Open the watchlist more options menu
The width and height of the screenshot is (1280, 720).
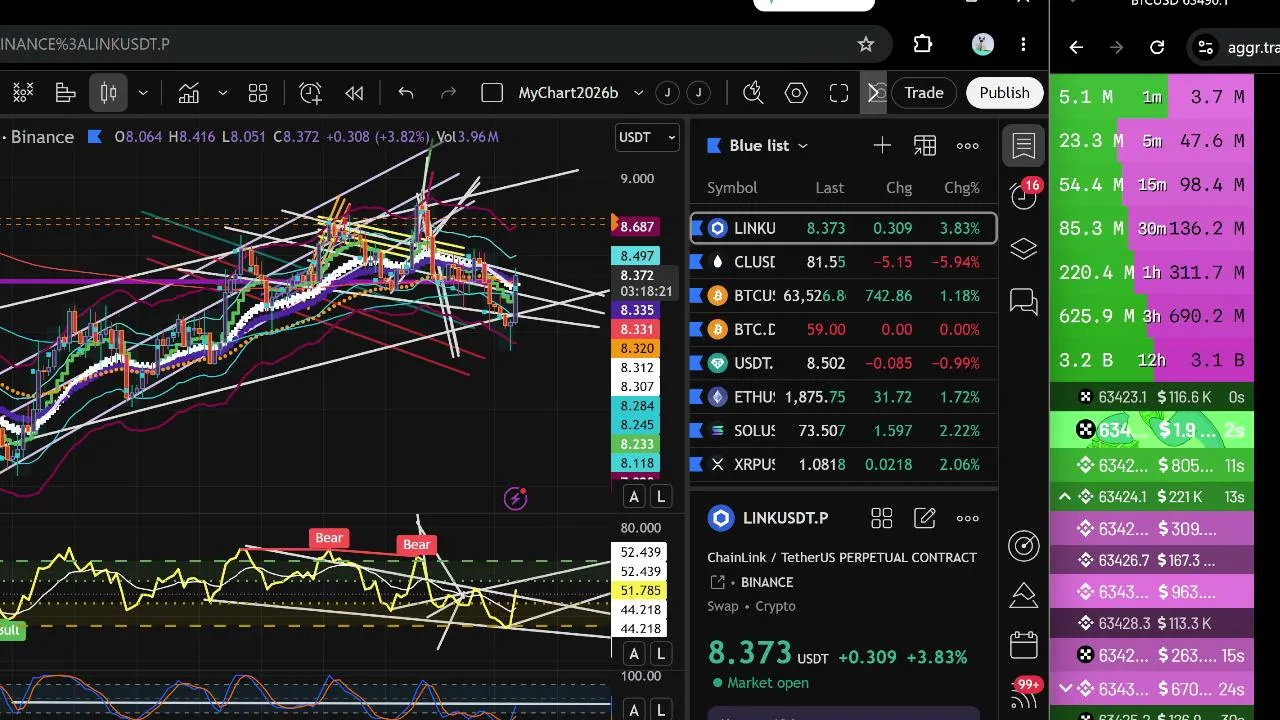(x=968, y=146)
